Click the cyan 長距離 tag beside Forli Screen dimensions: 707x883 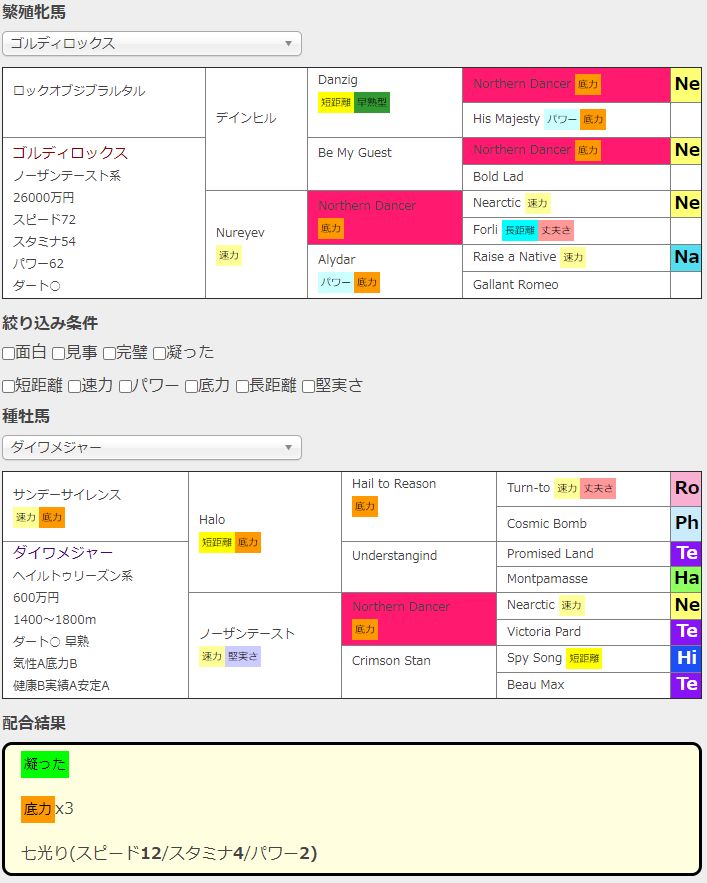point(519,230)
